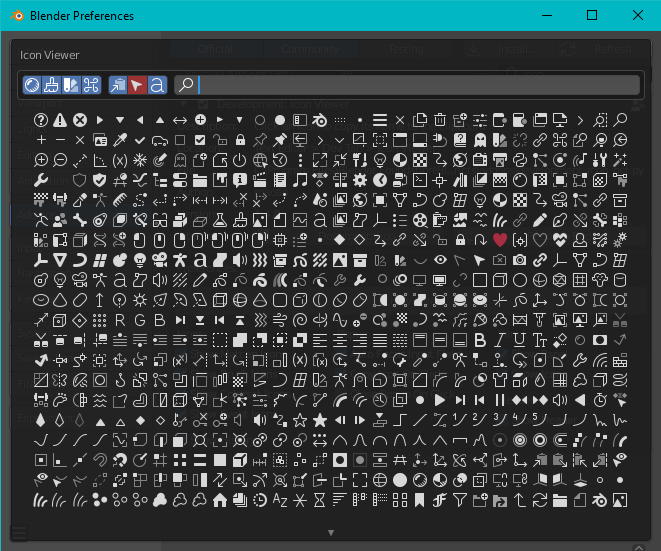661x551 pixels.
Task: Expand the popup with the bottom down arrow
Action: [331, 533]
